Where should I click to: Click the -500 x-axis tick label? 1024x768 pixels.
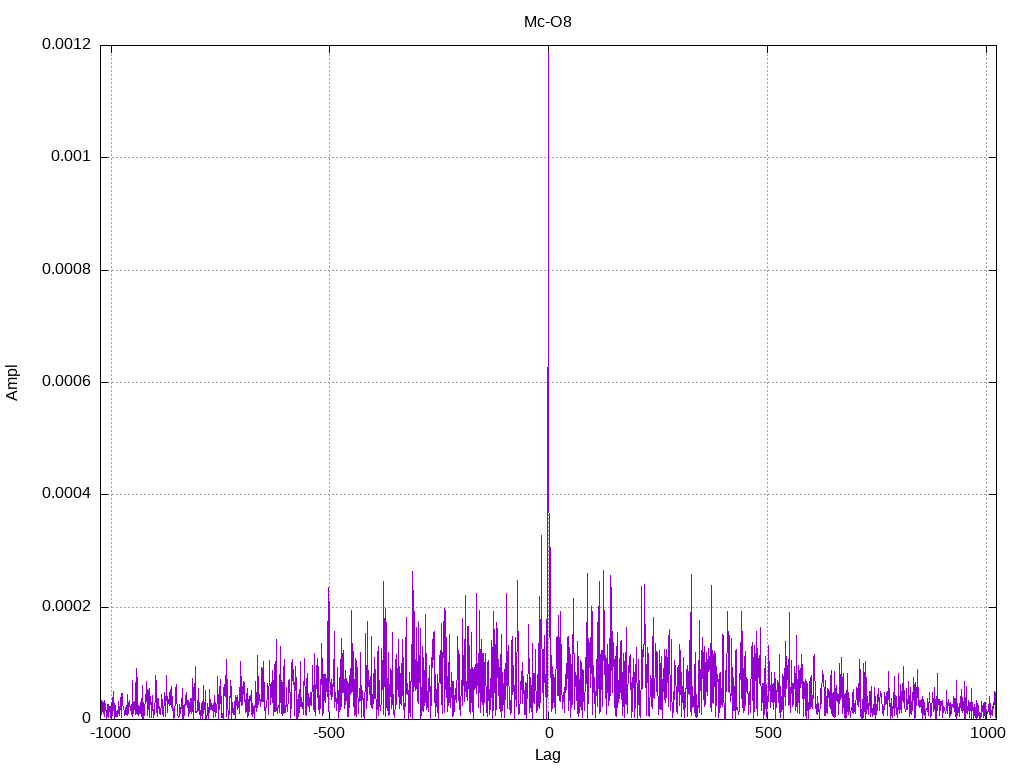click(x=329, y=734)
